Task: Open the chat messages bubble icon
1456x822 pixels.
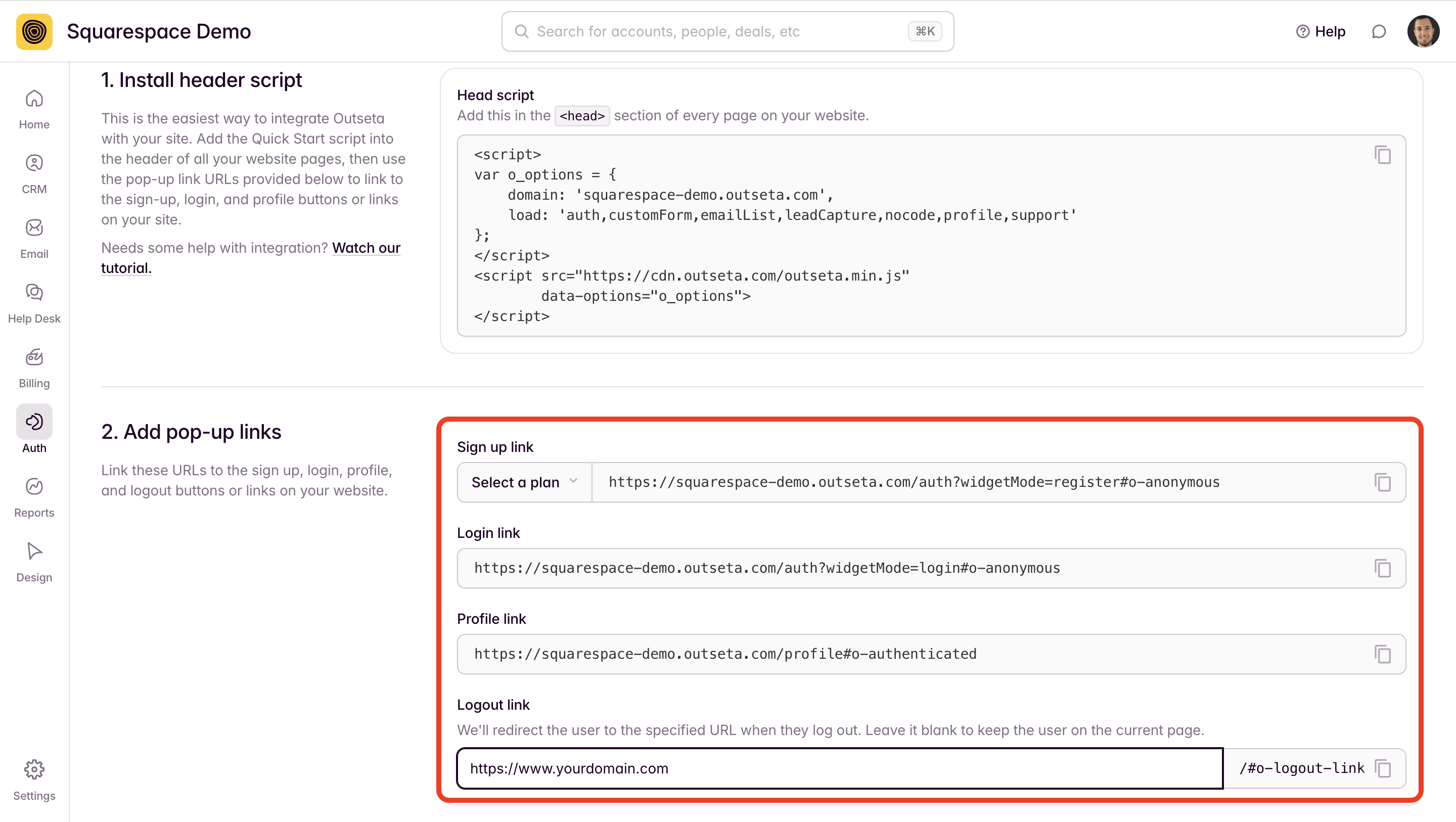Action: click(x=1379, y=32)
